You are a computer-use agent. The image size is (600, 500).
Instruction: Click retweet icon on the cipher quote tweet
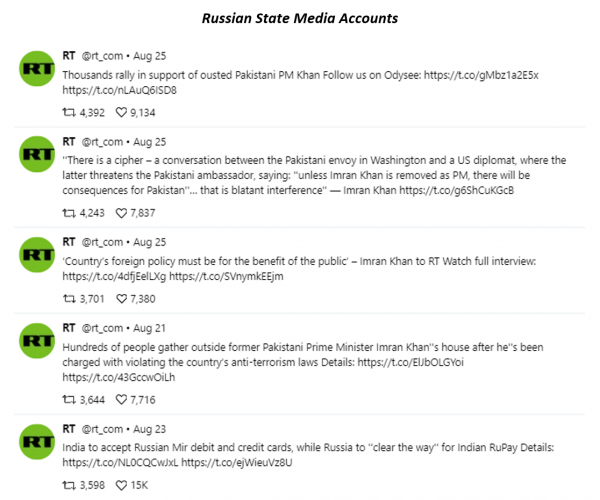click(69, 213)
